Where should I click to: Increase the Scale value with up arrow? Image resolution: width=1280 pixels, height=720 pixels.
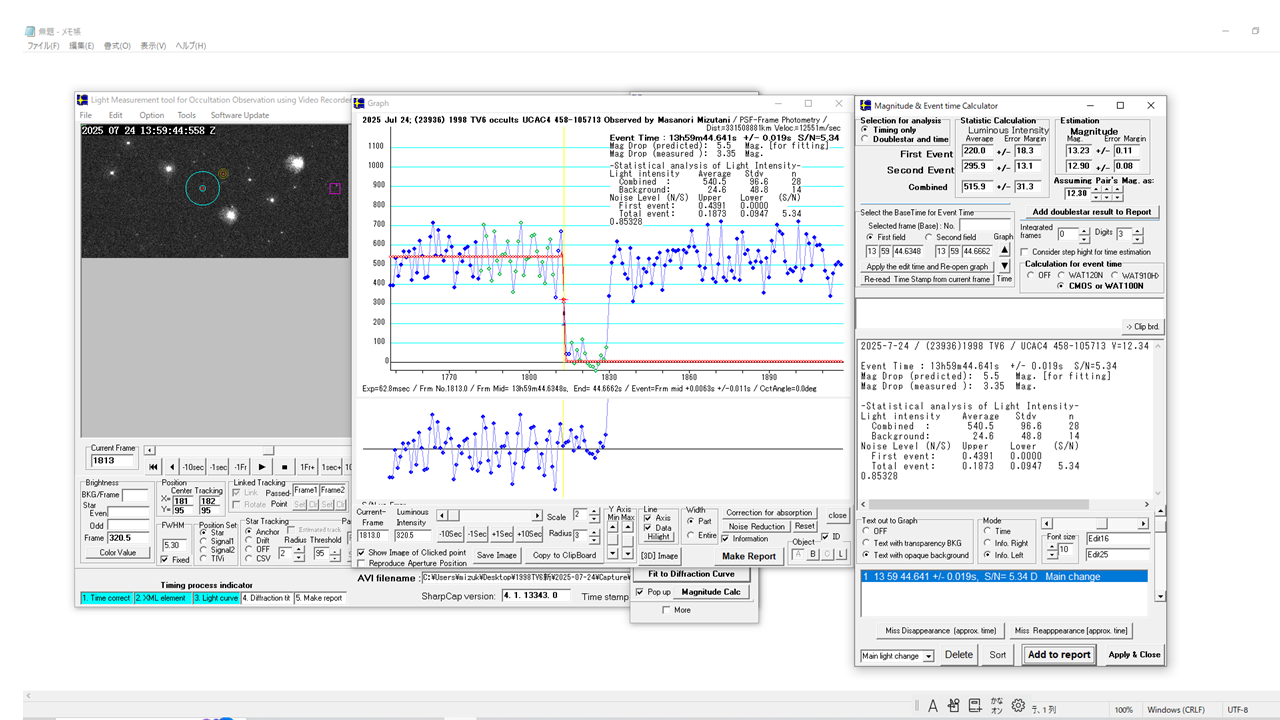click(x=595, y=512)
